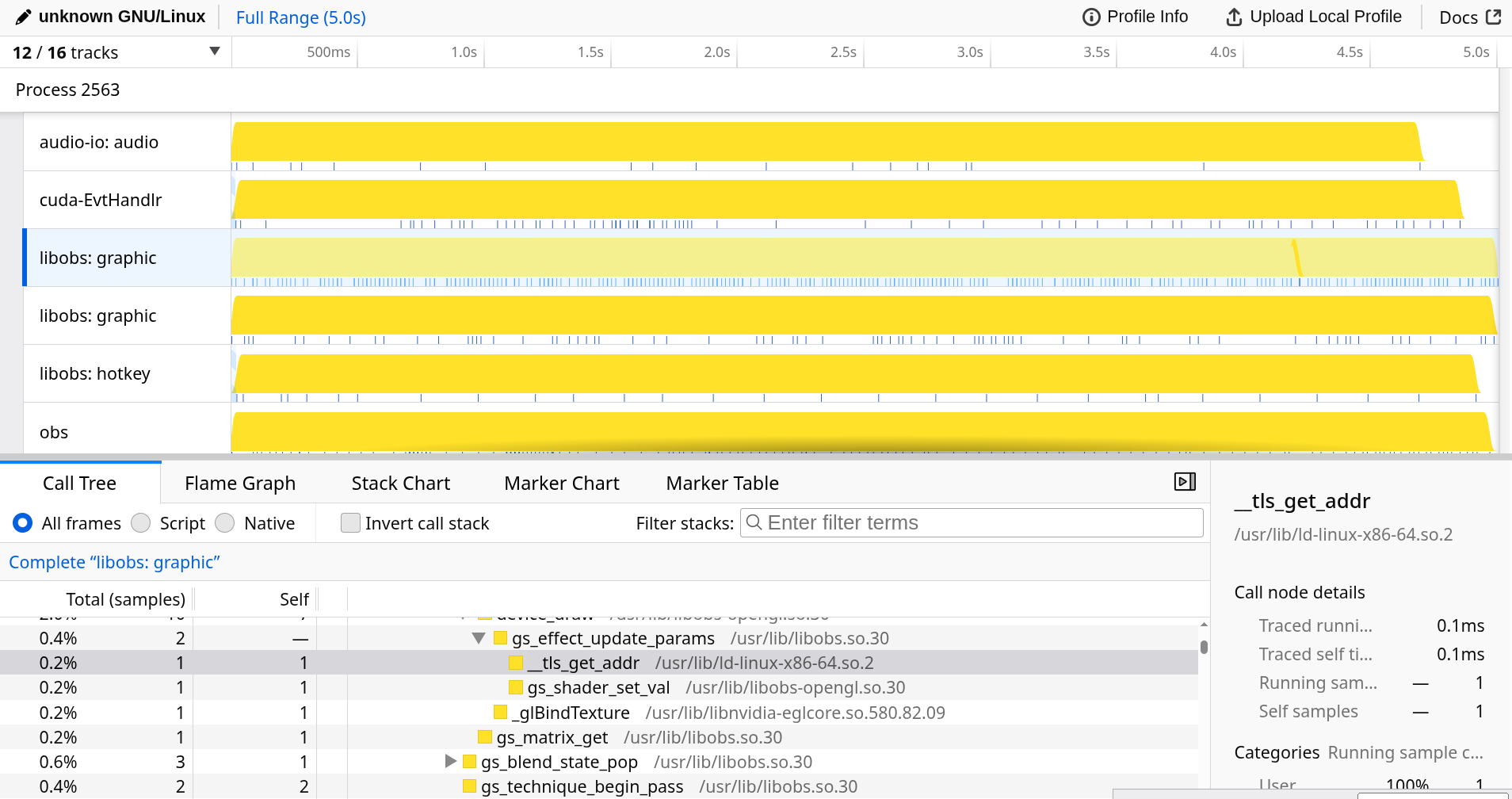The image size is (1512, 799).
Task: Click the audio-io activity graph
Action: click(x=827, y=141)
